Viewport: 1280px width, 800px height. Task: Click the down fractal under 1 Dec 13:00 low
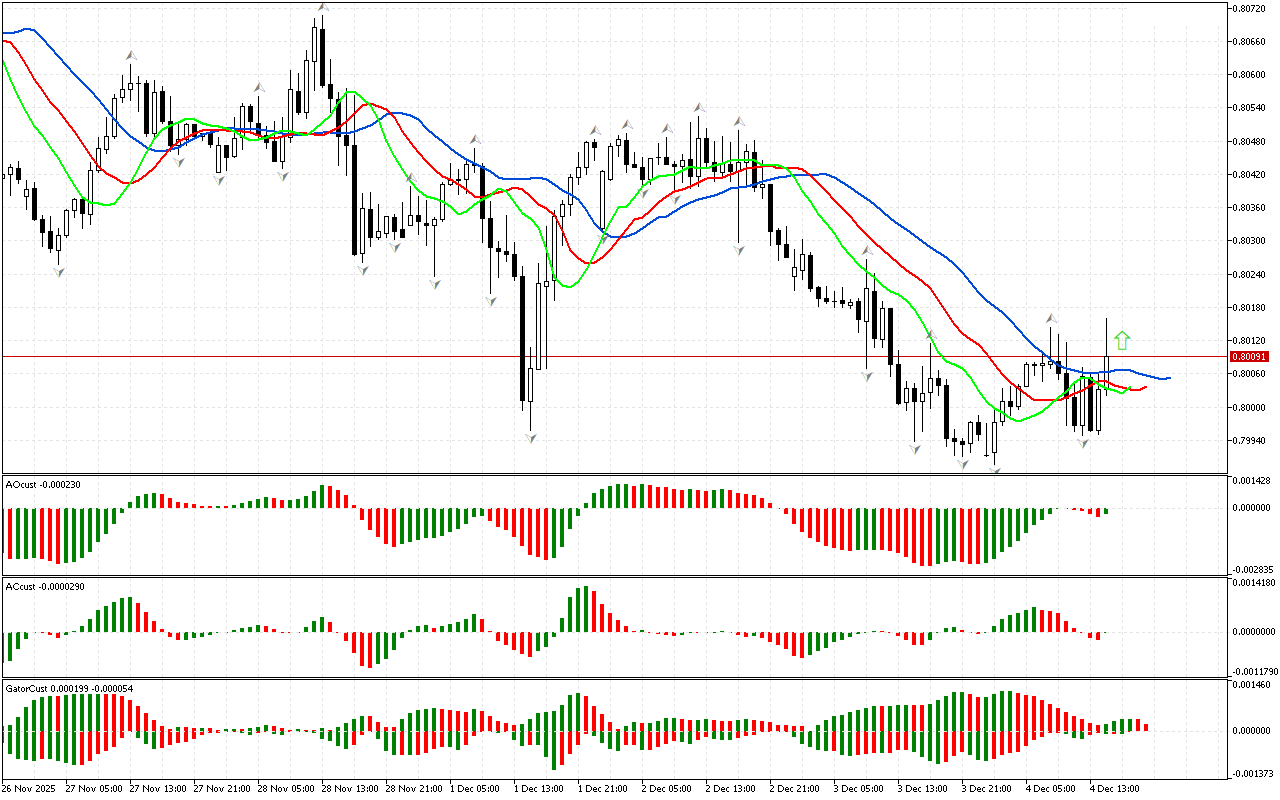click(531, 438)
